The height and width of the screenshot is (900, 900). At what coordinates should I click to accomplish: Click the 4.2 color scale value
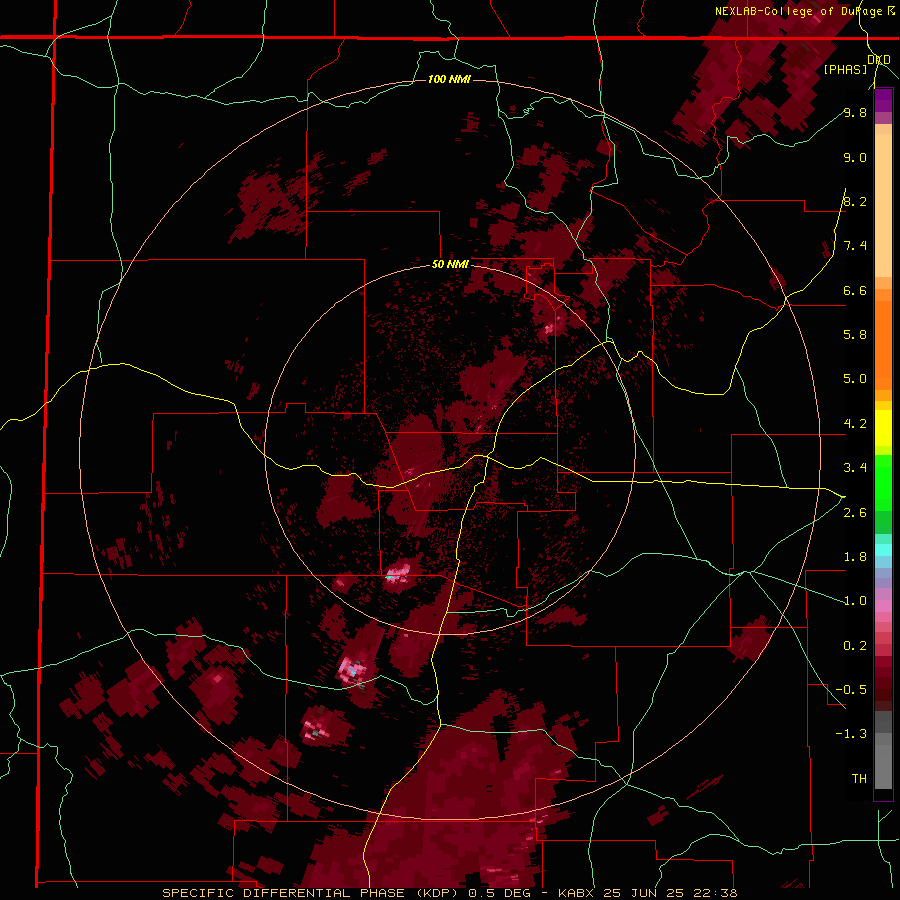click(855, 424)
